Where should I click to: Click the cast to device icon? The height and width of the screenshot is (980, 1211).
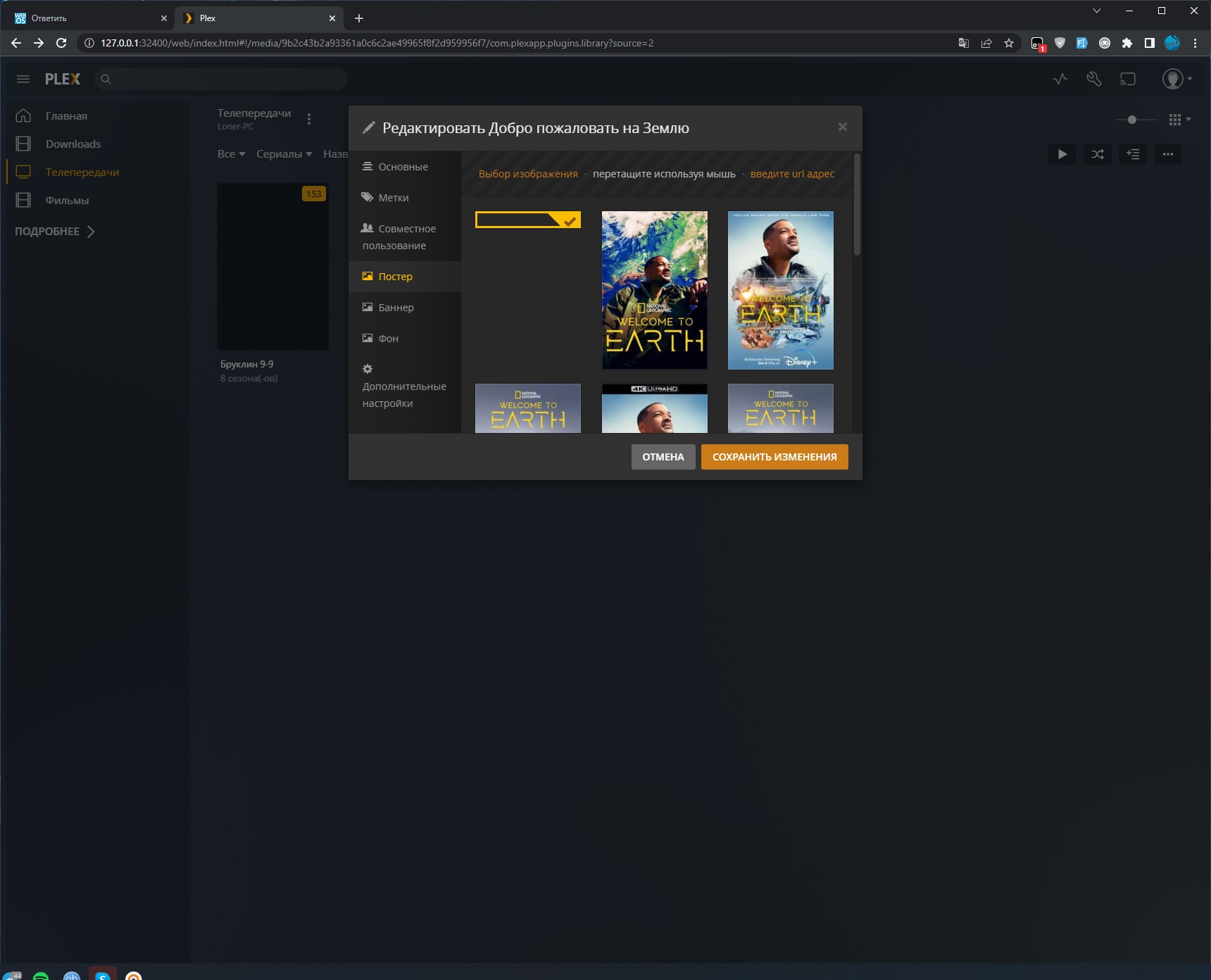pyautogui.click(x=1128, y=79)
